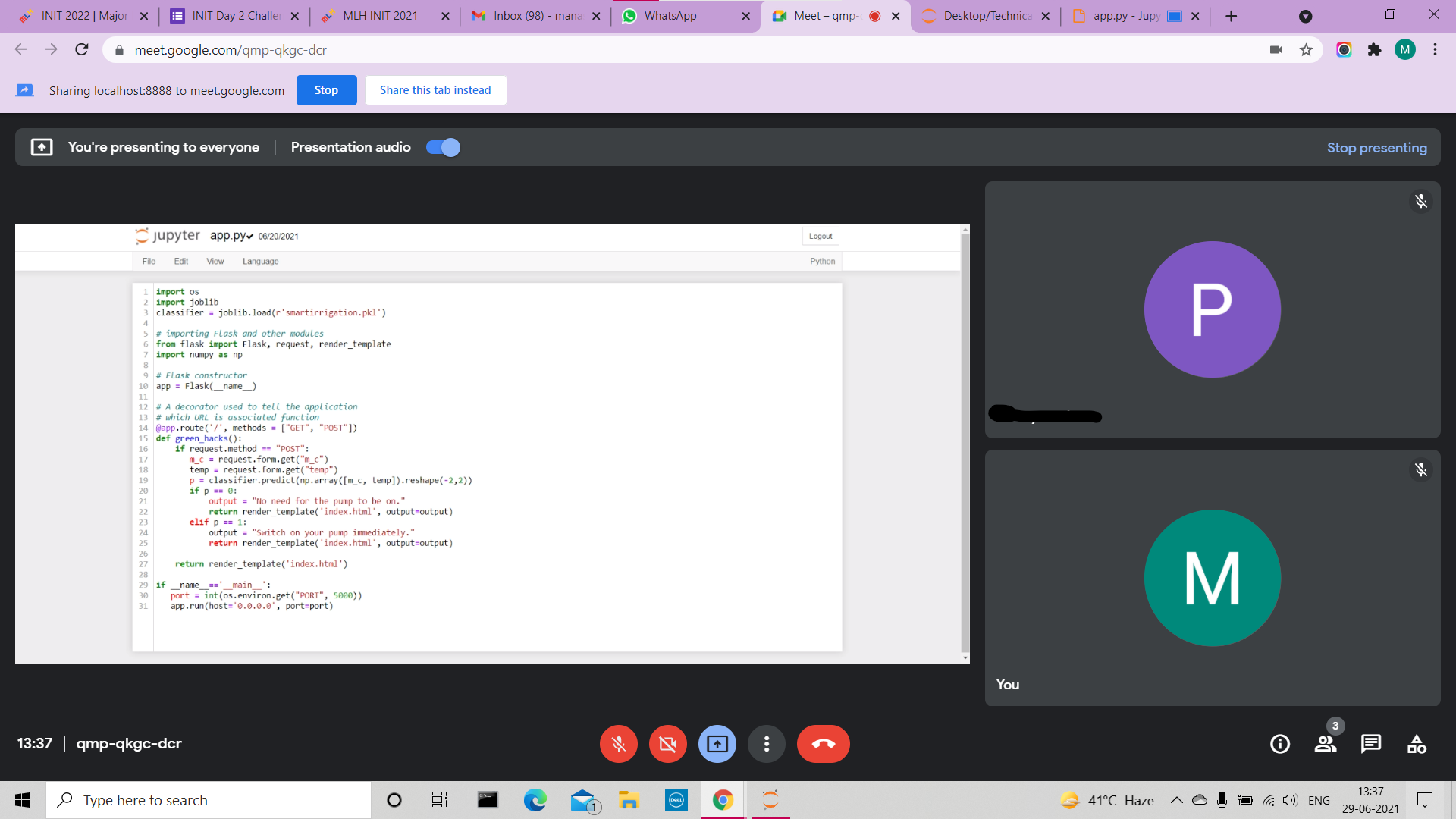Click the blue Stop sharing button

326,90
